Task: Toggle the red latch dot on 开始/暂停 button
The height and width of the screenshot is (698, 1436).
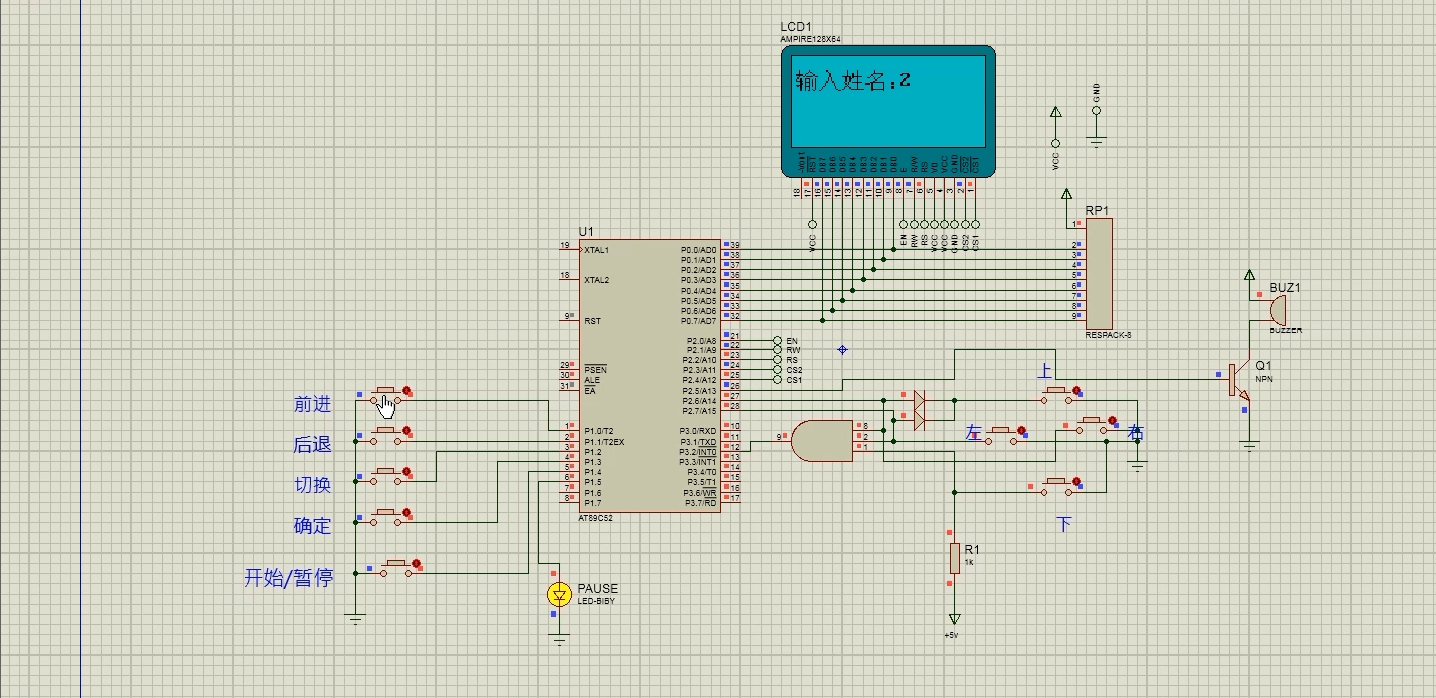Action: point(418,563)
